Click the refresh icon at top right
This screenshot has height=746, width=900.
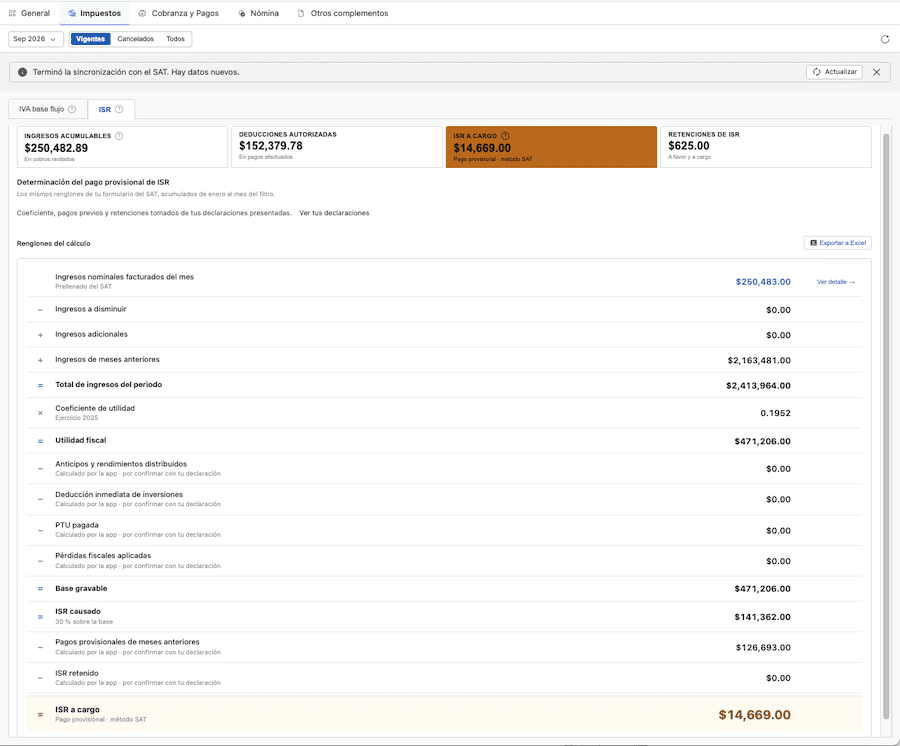[x=885, y=40]
